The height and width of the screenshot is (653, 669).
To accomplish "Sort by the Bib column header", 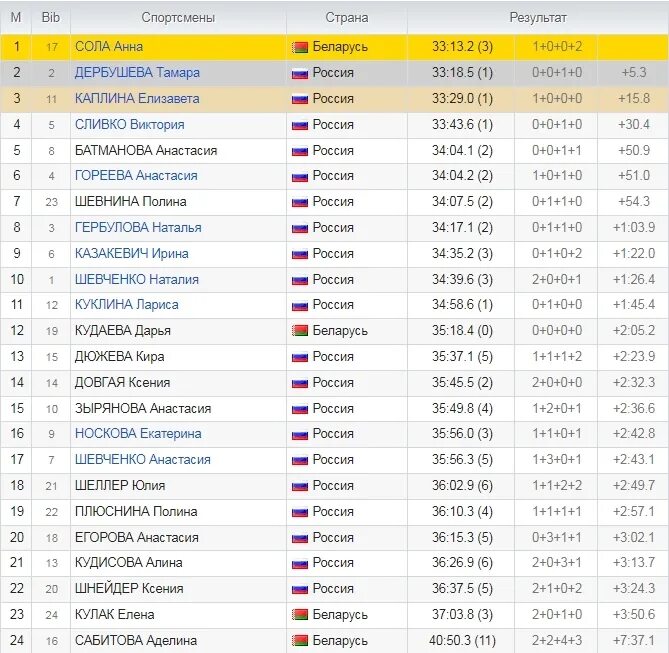I will click(x=50, y=17).
